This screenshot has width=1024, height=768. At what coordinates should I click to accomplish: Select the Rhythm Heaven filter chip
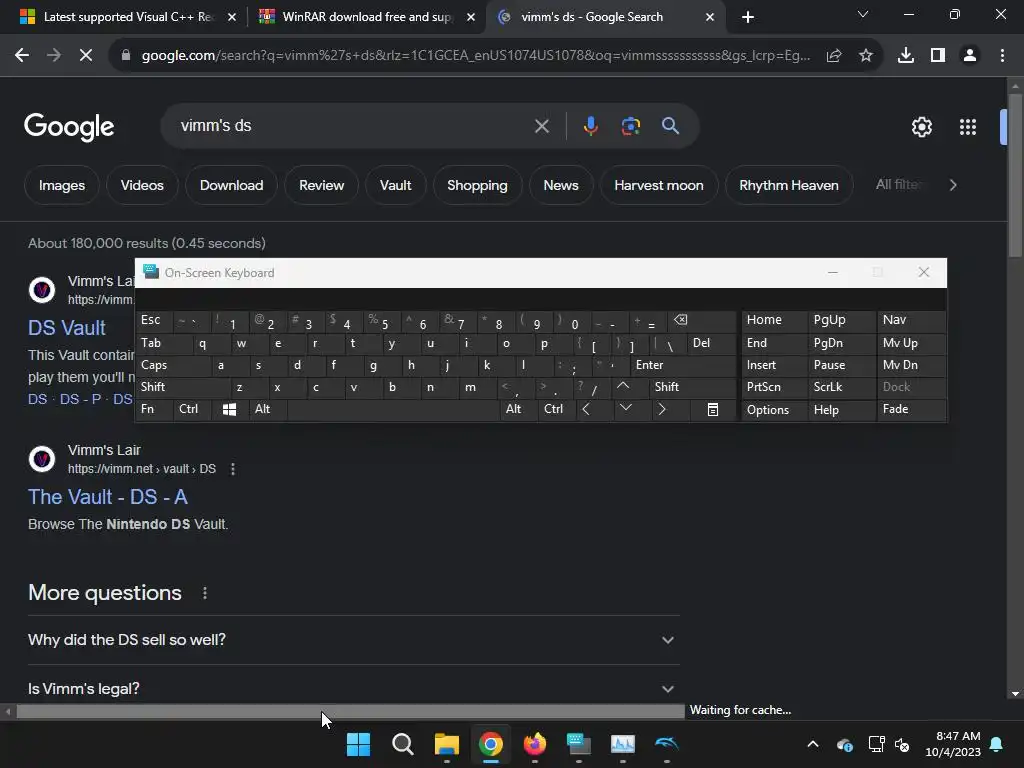788,185
